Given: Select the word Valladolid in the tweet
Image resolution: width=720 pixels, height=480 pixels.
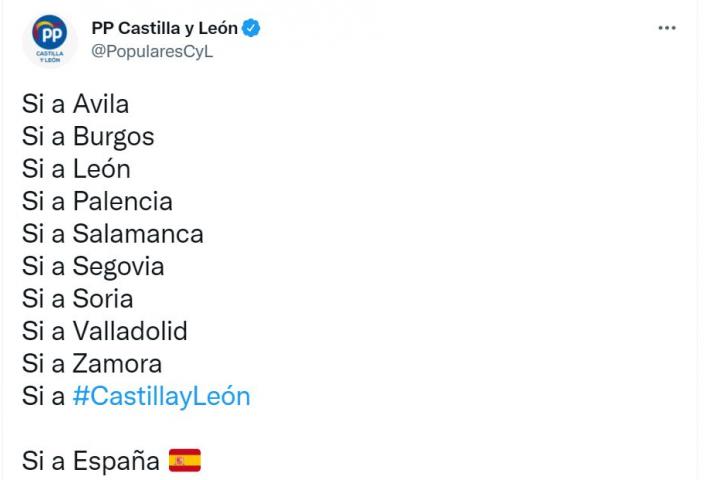Looking at the screenshot, I should pos(130,331).
